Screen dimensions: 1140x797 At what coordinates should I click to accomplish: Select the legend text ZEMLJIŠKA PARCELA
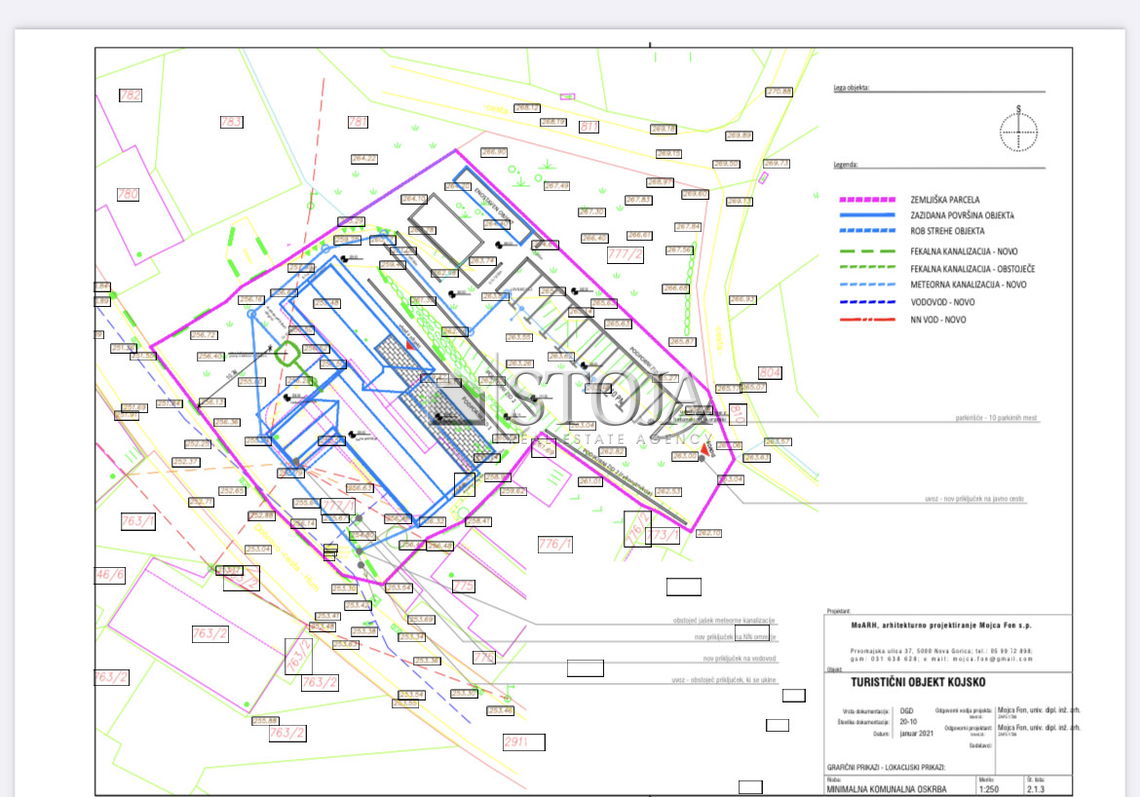coord(944,199)
